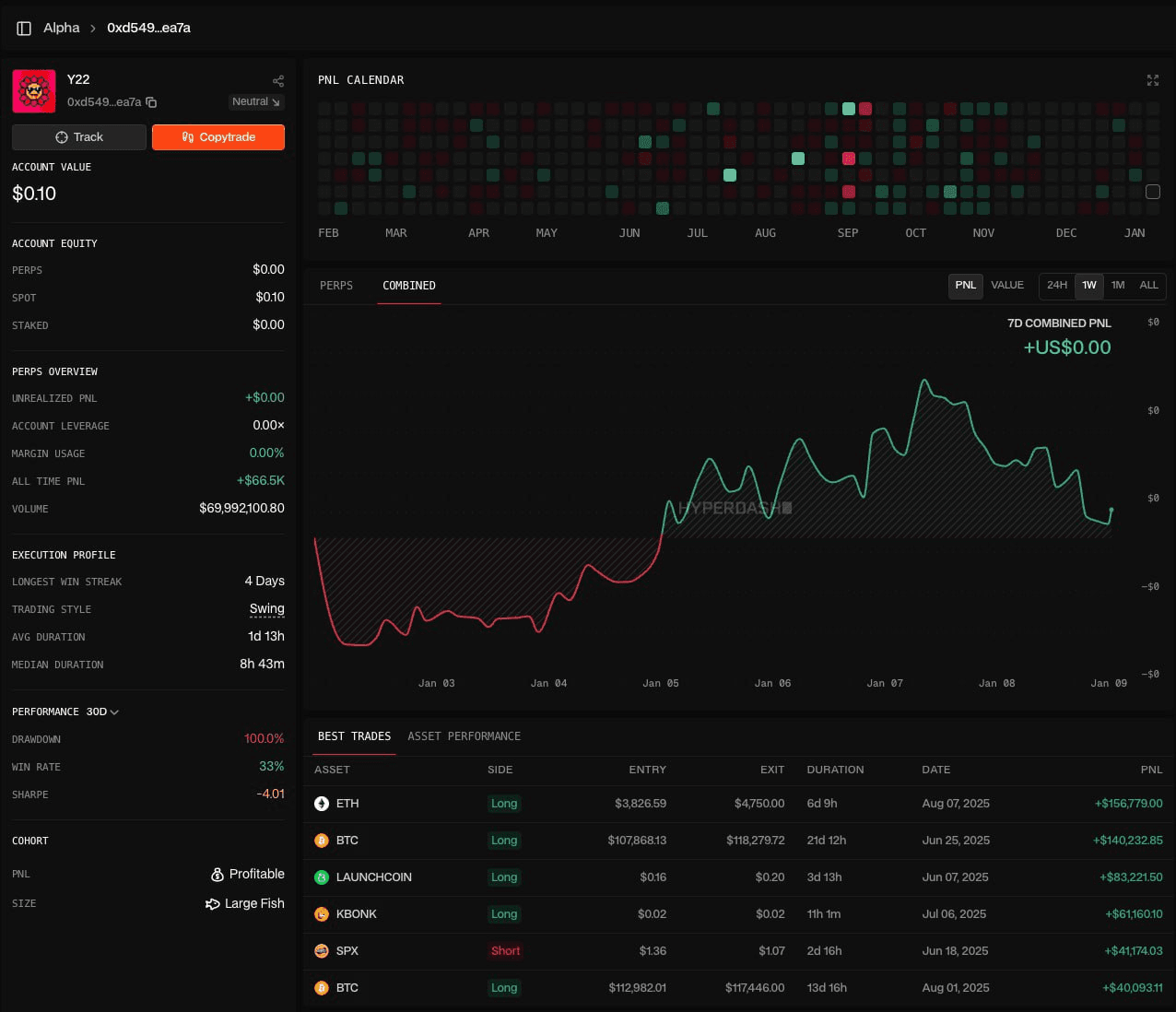Toggle the PNL display mode
Viewport: 1176px width, 1012px height.
[965, 286]
